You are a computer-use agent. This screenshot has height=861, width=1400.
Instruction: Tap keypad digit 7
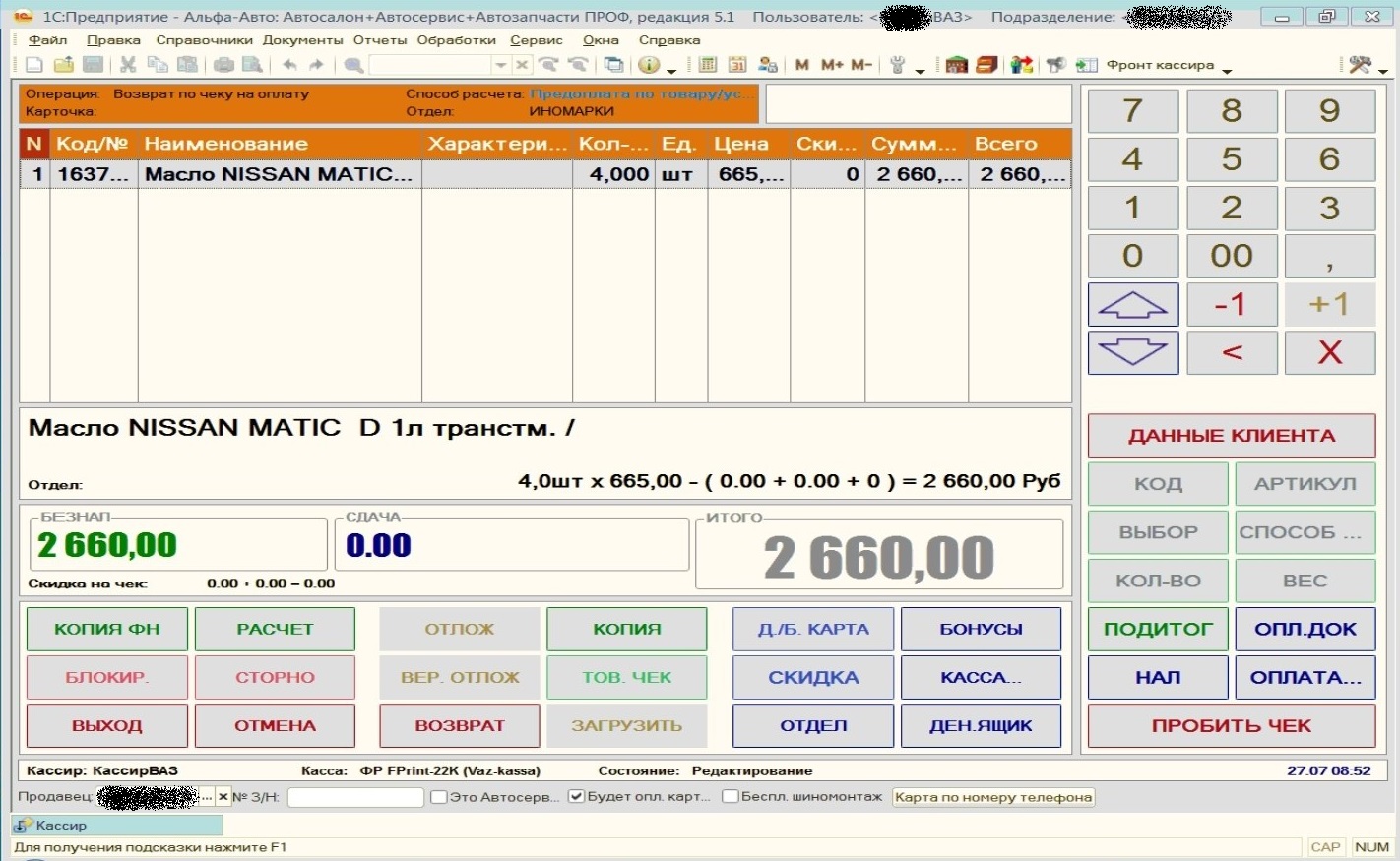click(x=1133, y=111)
